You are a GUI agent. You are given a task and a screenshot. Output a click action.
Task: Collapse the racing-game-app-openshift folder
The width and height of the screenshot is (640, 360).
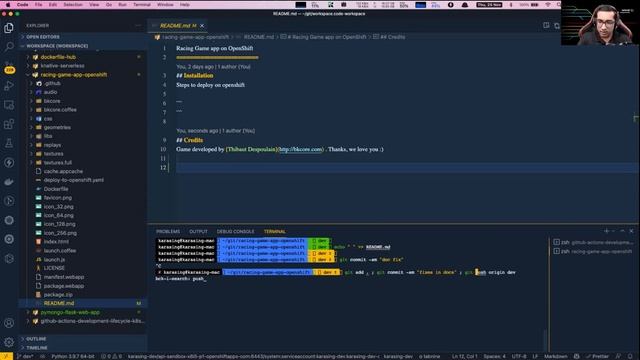pos(73,75)
